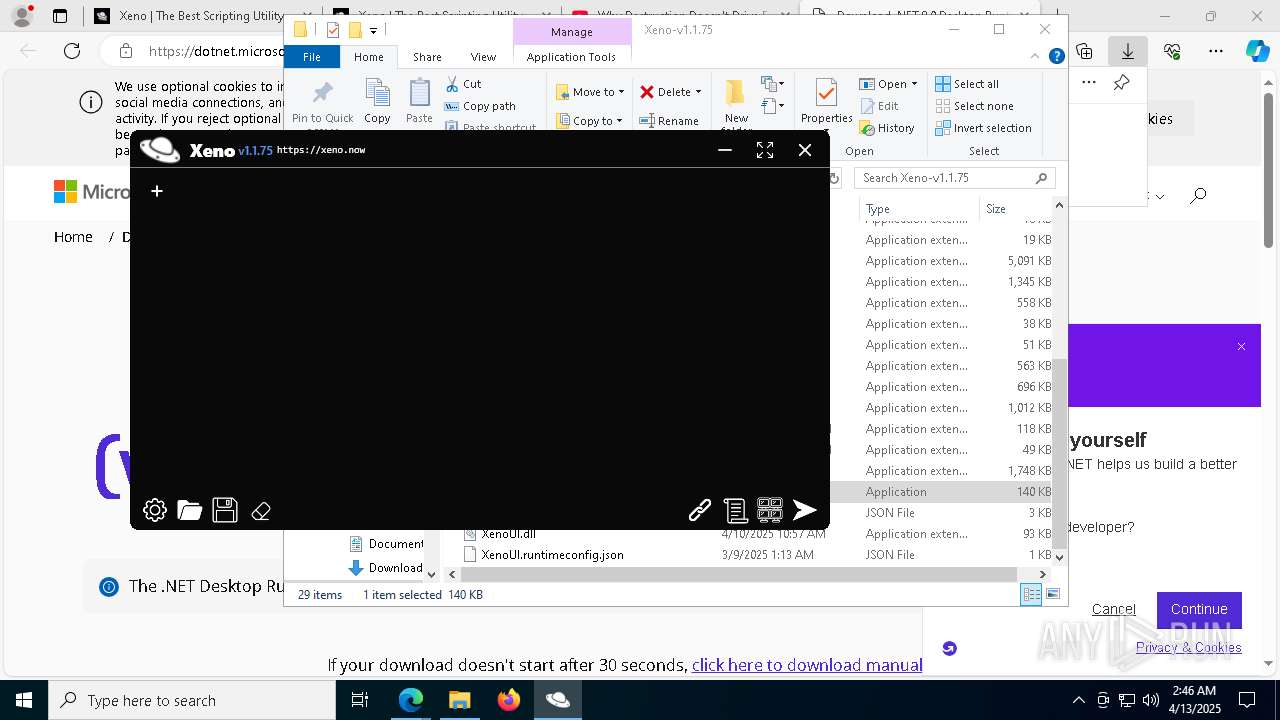The height and width of the screenshot is (720, 1280).
Task: Close the purple survey popup
Action: (x=1241, y=347)
